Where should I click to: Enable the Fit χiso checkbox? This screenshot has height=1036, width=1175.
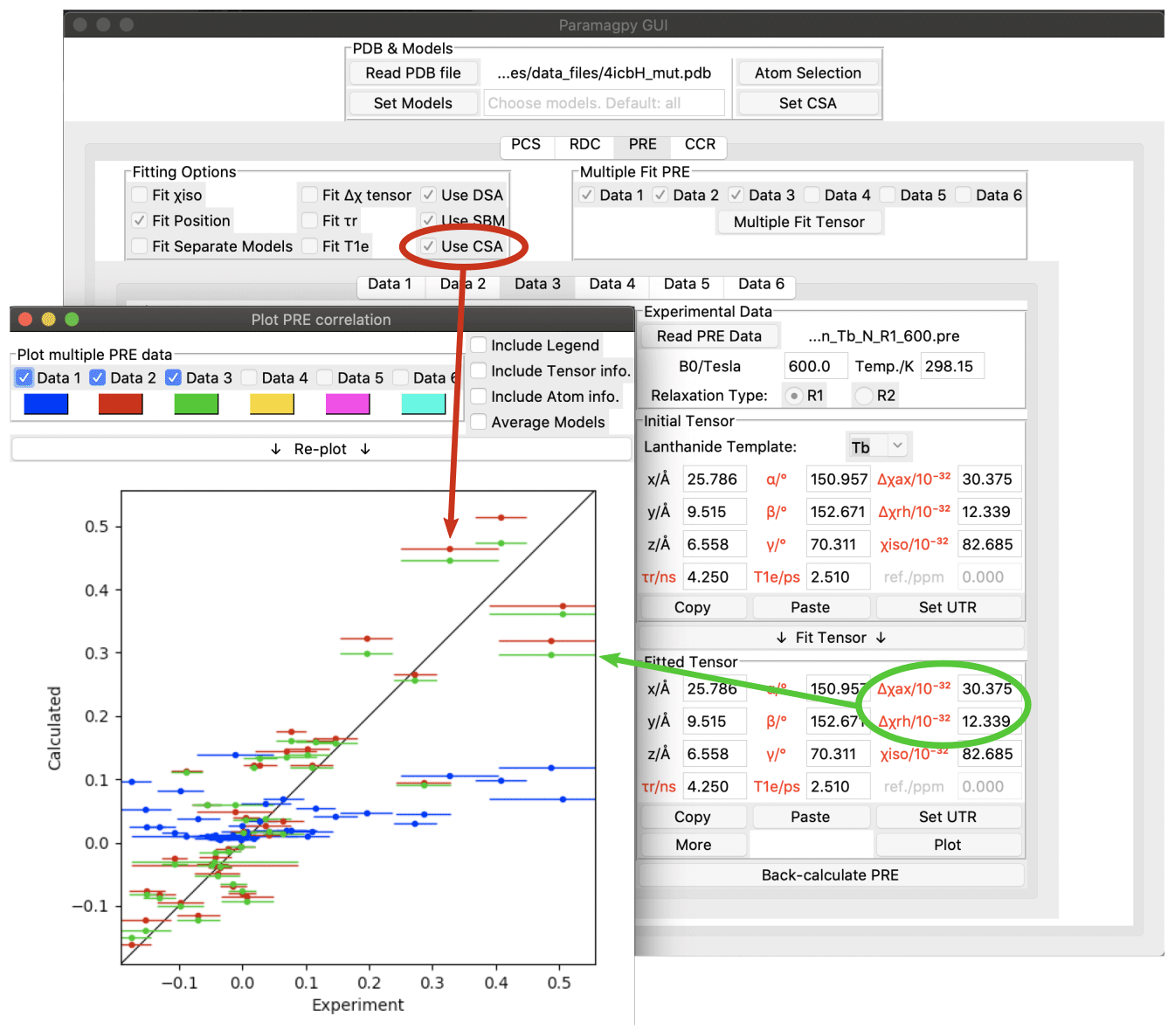140,196
